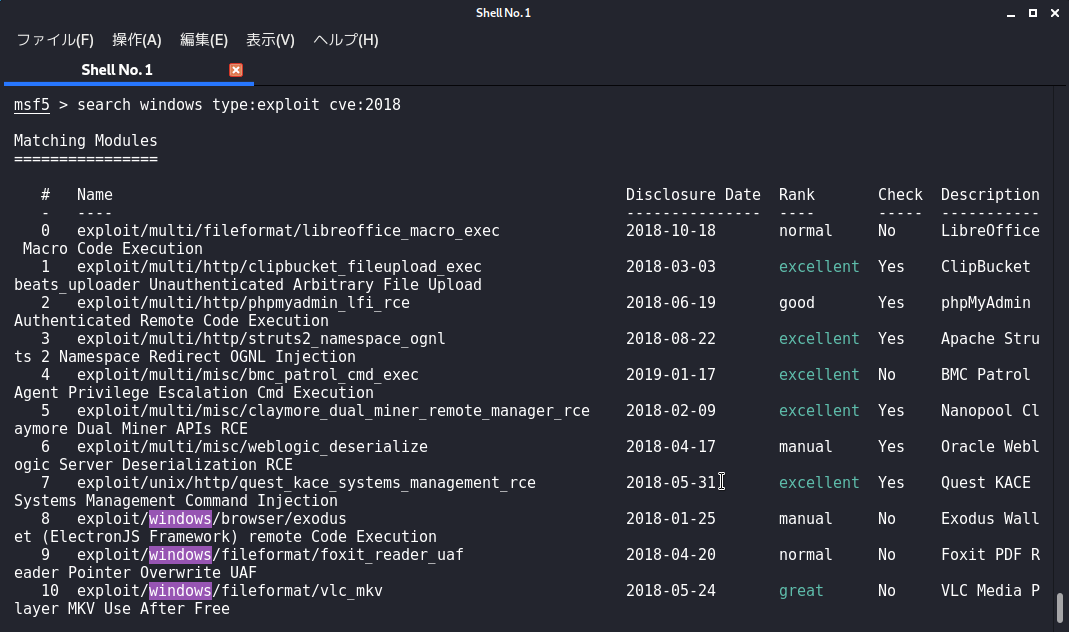
Task: Click the great rank for vlc_mkv
Action: [x=801, y=591]
